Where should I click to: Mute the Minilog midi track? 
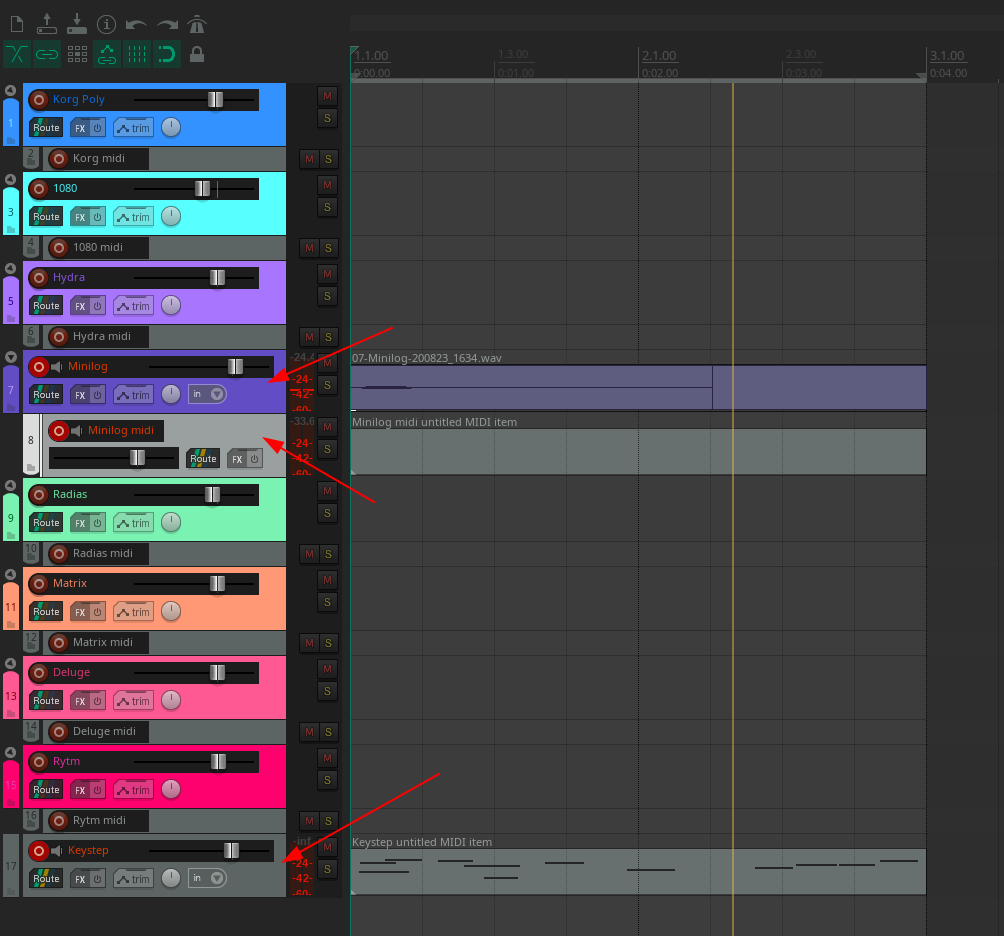point(327,427)
